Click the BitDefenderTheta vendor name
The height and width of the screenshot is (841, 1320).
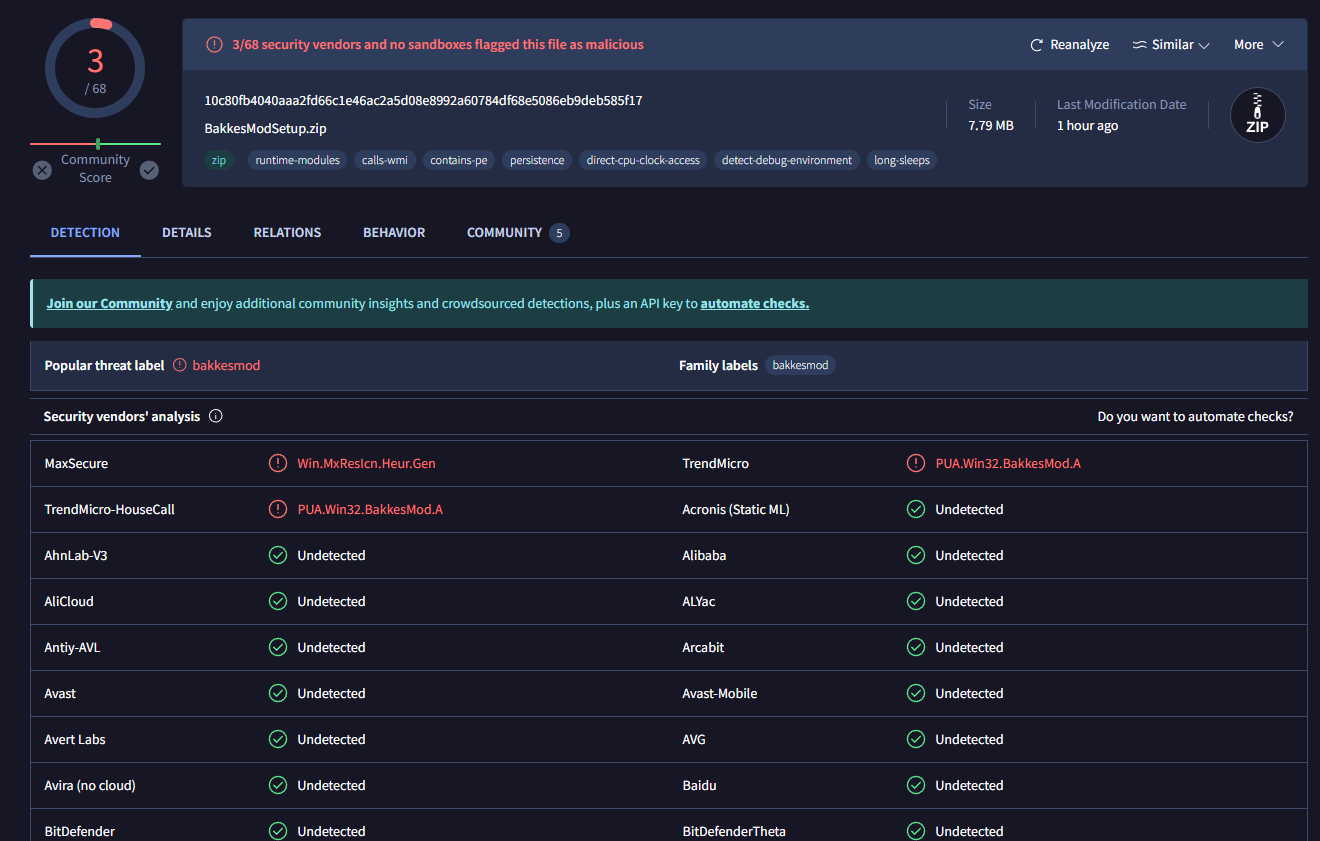(734, 831)
